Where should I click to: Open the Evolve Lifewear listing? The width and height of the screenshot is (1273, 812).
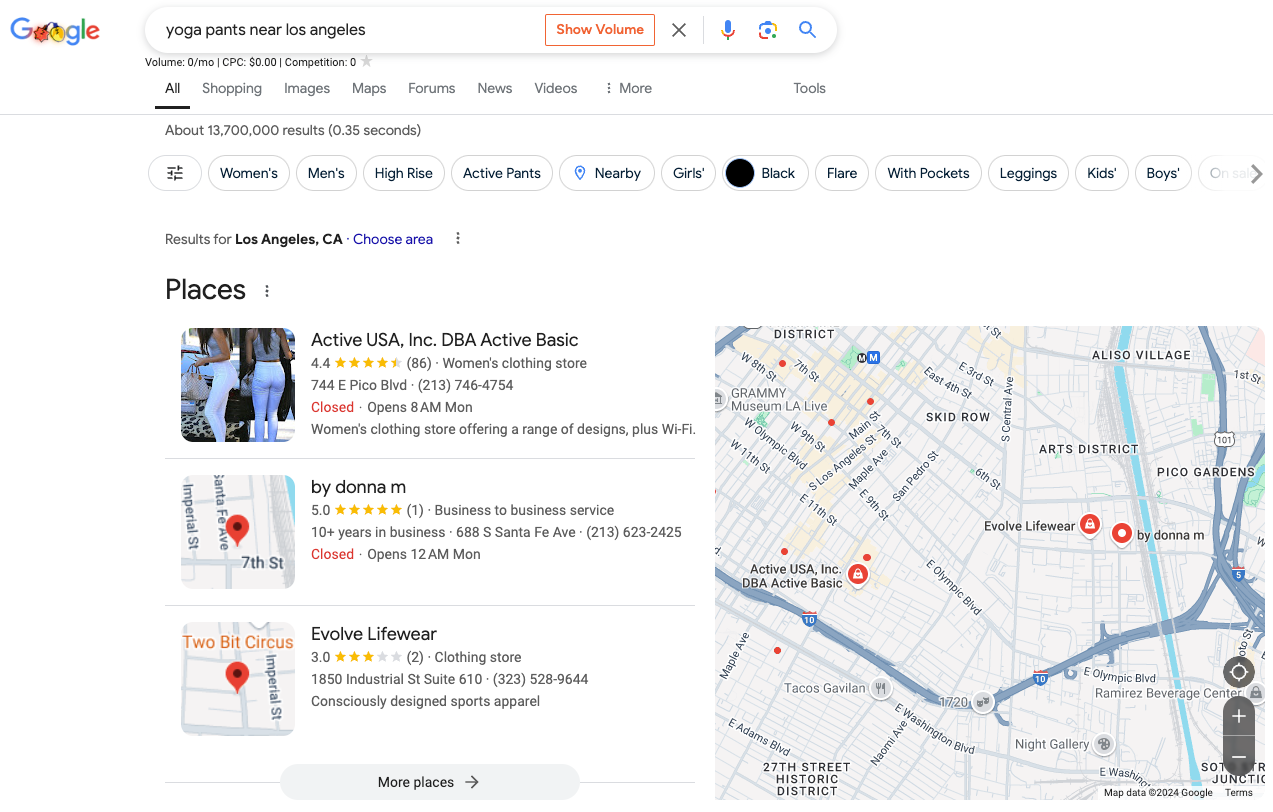point(374,634)
